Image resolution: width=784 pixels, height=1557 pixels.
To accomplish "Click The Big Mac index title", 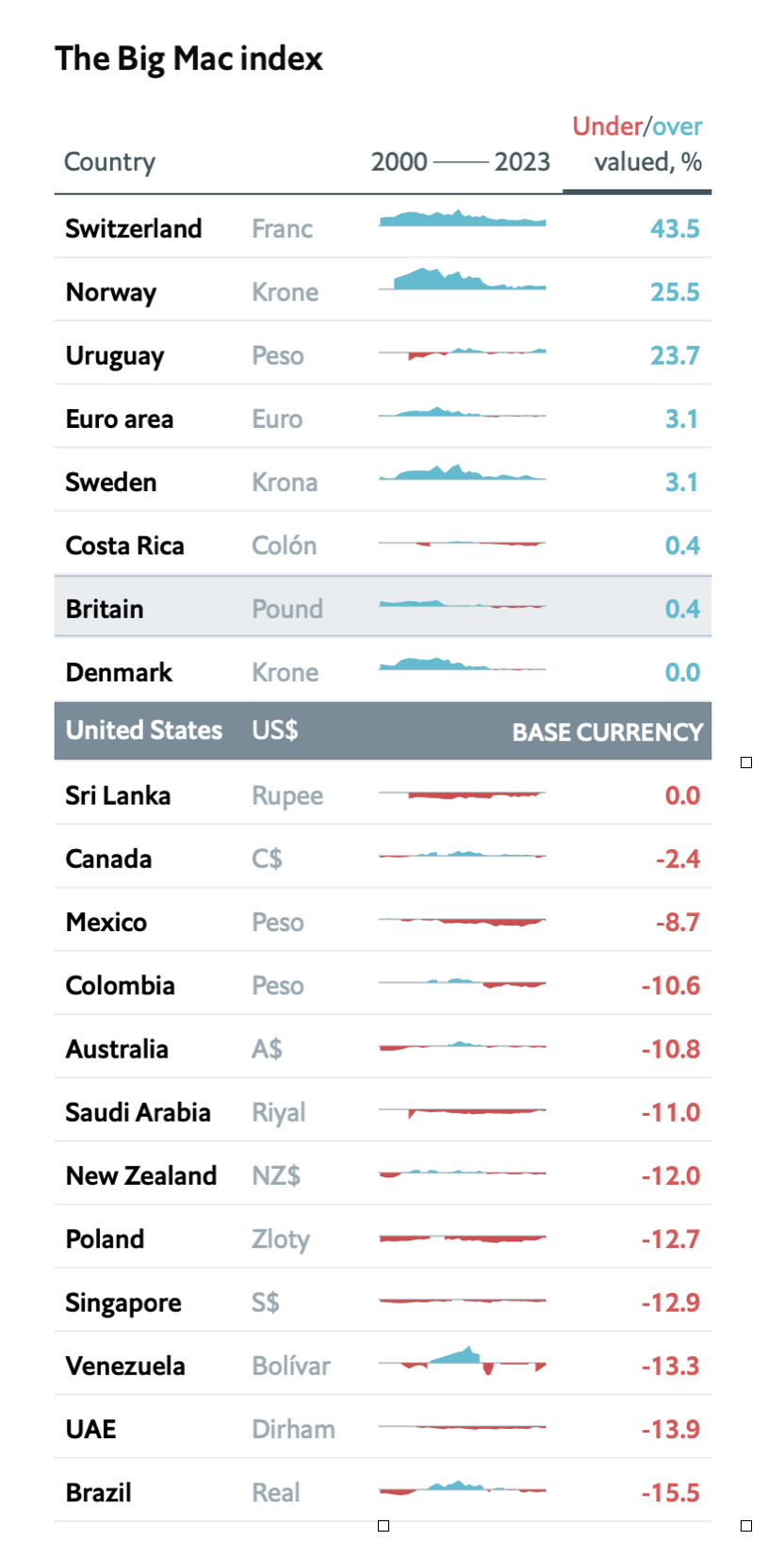I will [x=188, y=58].
